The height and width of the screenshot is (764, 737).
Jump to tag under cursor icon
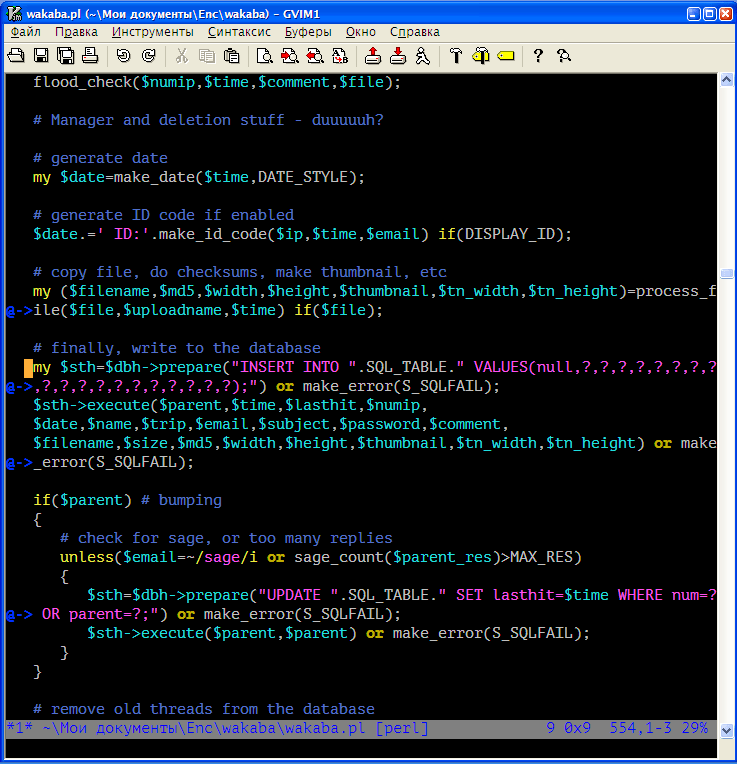click(x=506, y=56)
